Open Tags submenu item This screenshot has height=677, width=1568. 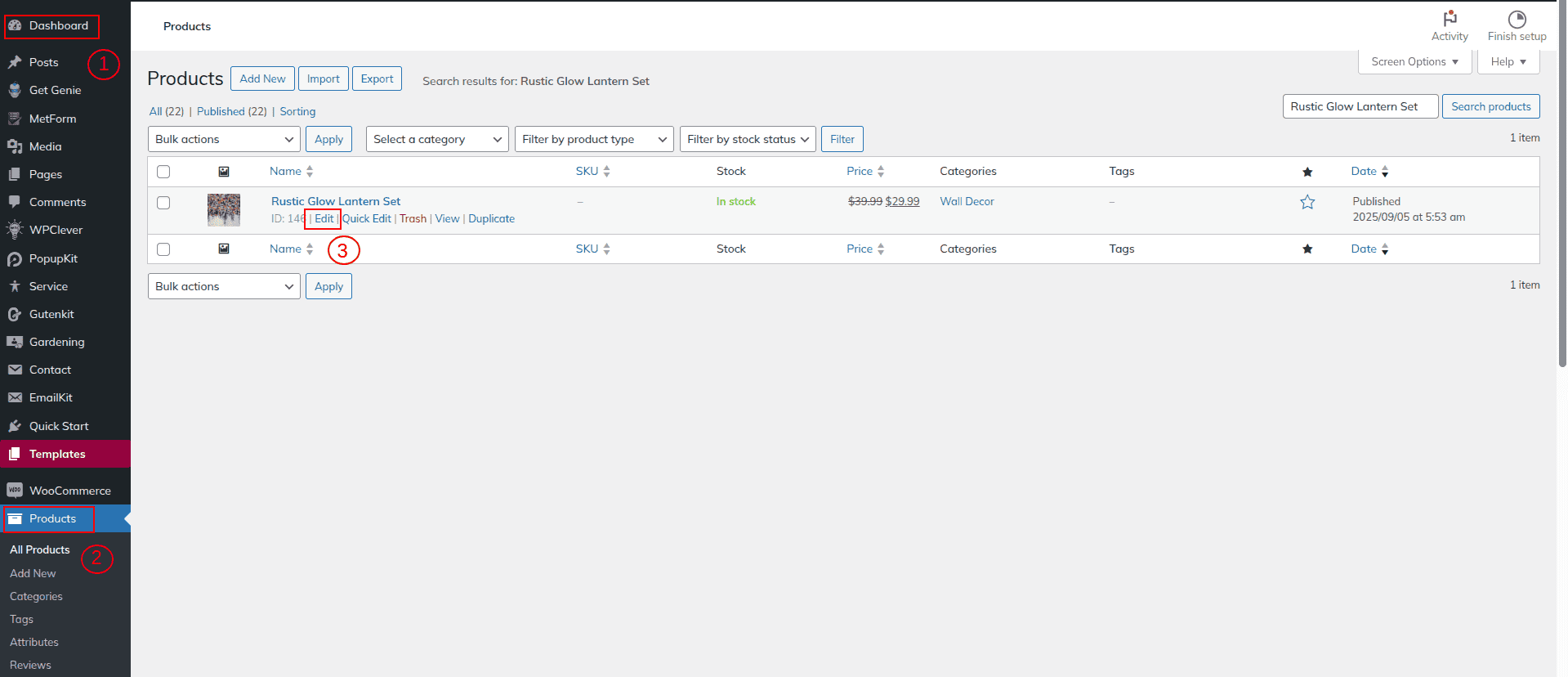(21, 619)
